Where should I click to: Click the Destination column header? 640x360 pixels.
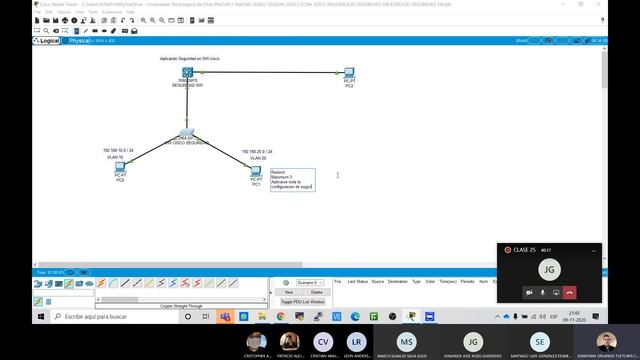point(398,282)
